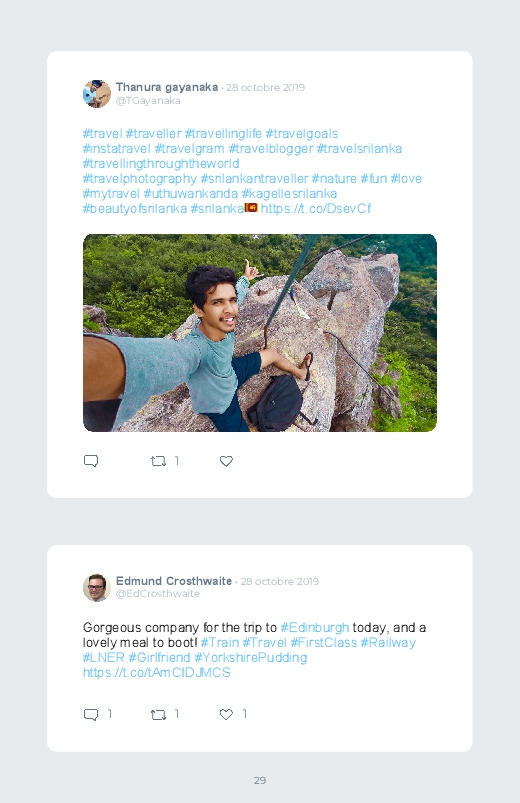
Task: Click the #LNER hashtag
Action: tap(103, 658)
